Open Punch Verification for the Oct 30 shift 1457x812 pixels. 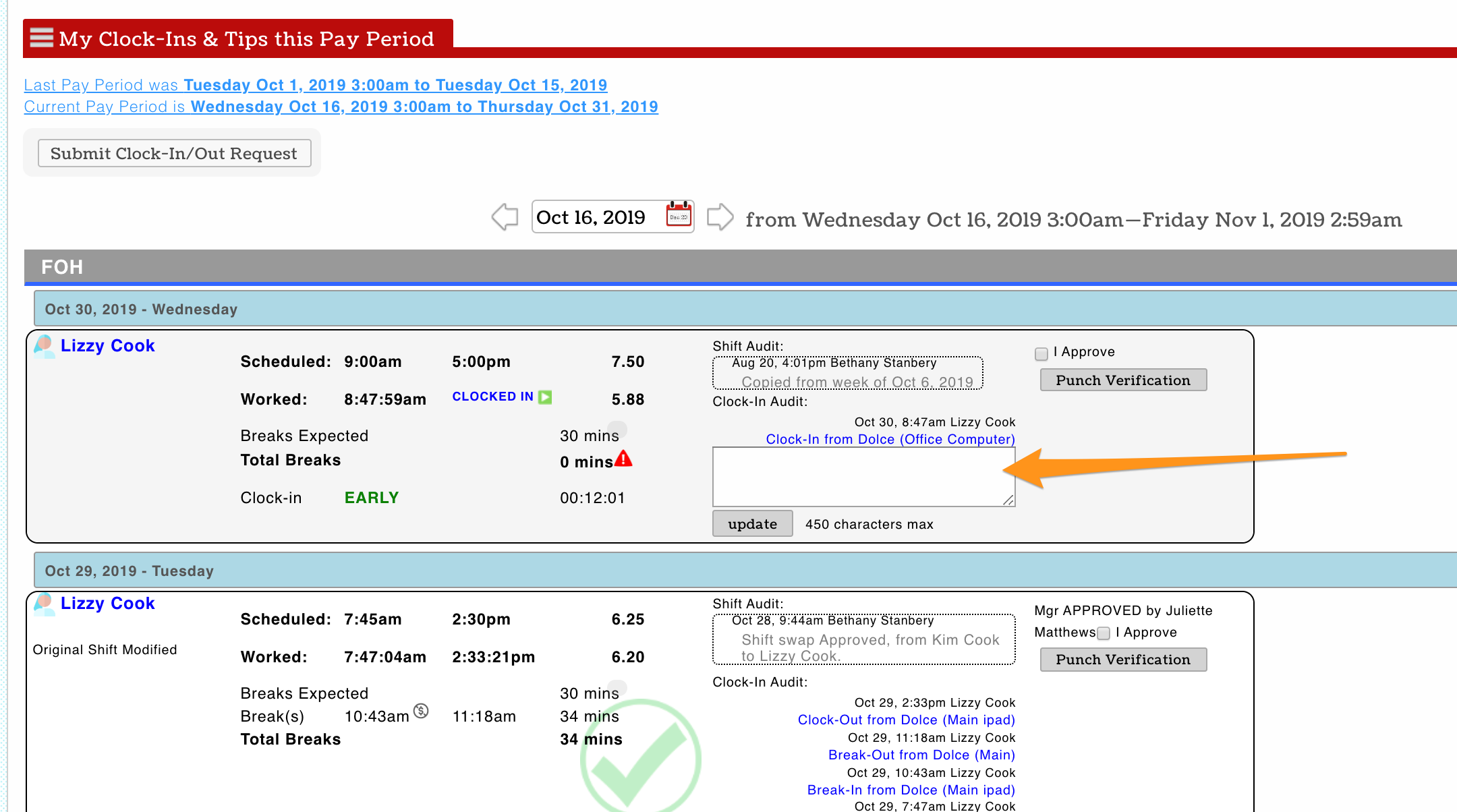click(x=1122, y=380)
